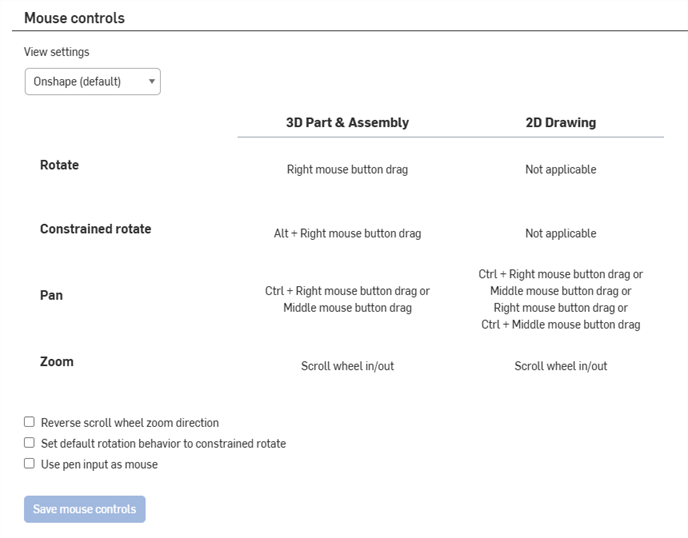Screen dimensions: 688x538
Task: Click the Pan row label
Action: pyautogui.click(x=51, y=296)
